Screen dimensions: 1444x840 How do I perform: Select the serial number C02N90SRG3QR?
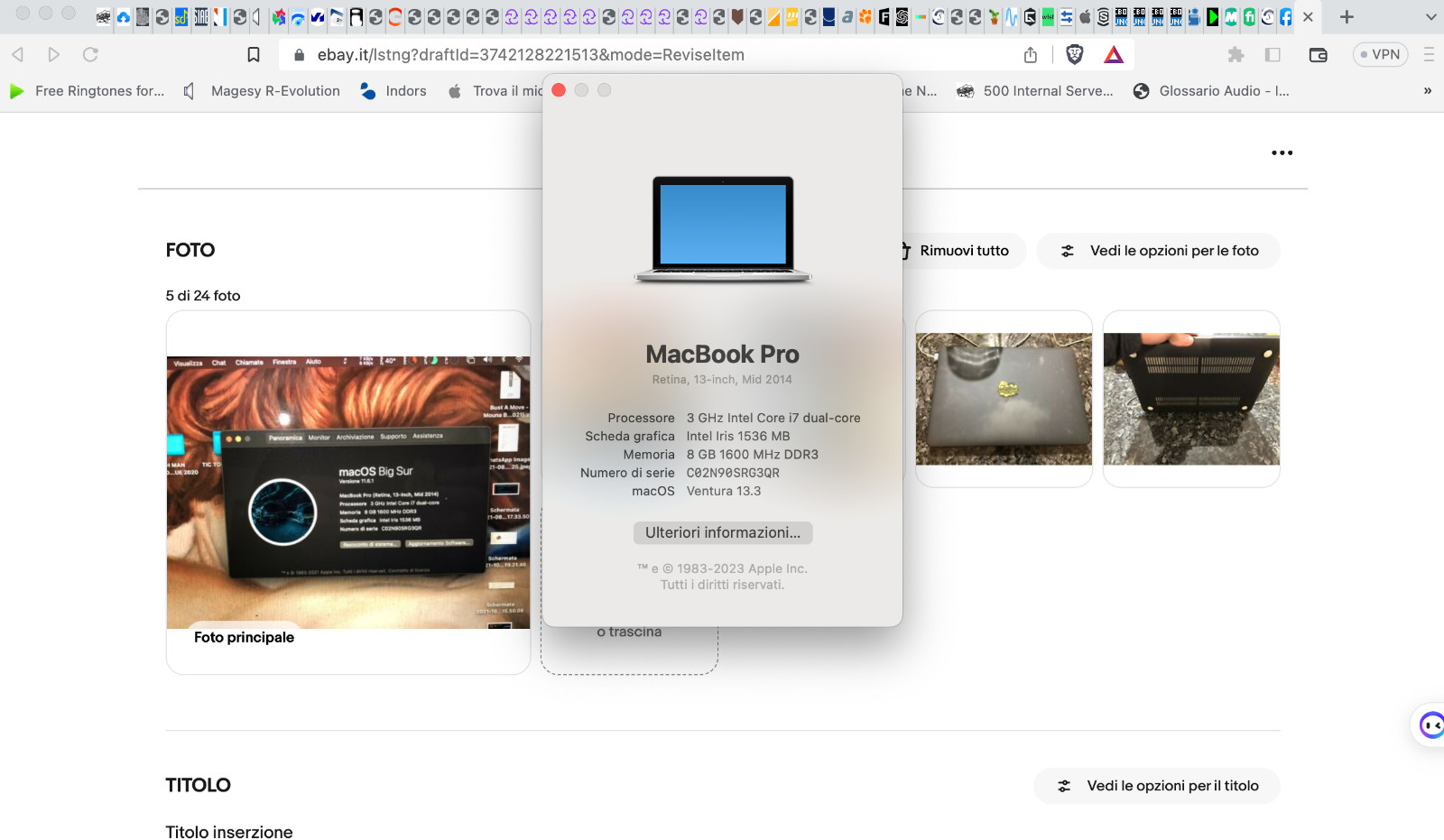pos(733,473)
